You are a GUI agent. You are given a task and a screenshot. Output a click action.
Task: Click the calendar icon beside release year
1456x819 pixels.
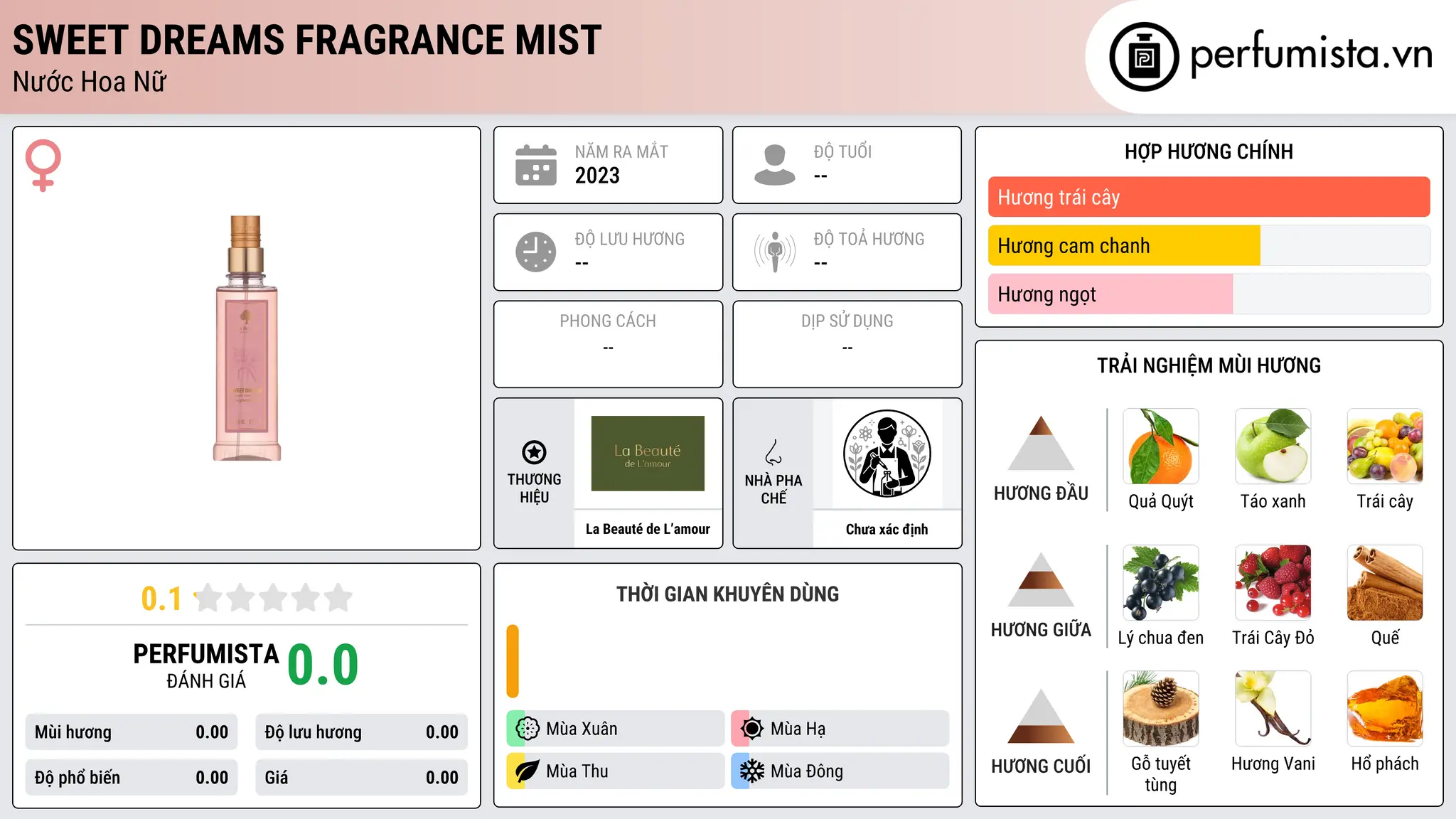536,165
